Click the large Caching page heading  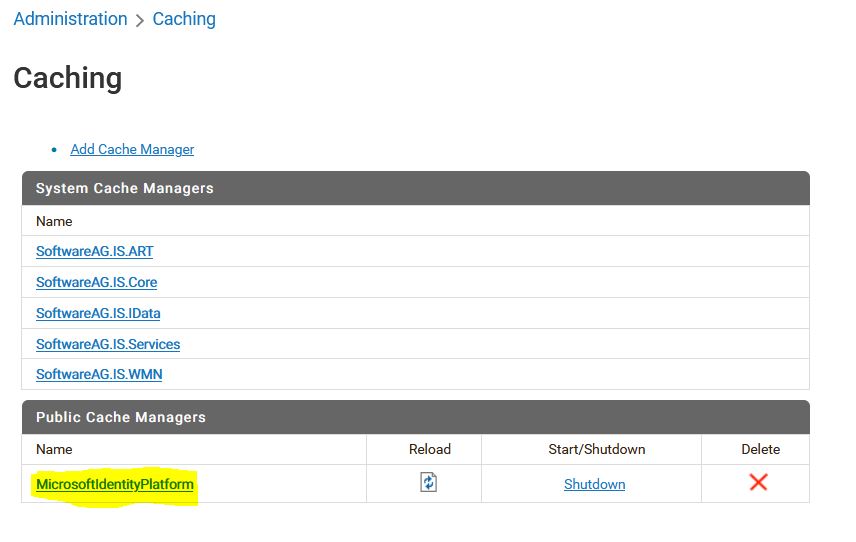68,78
